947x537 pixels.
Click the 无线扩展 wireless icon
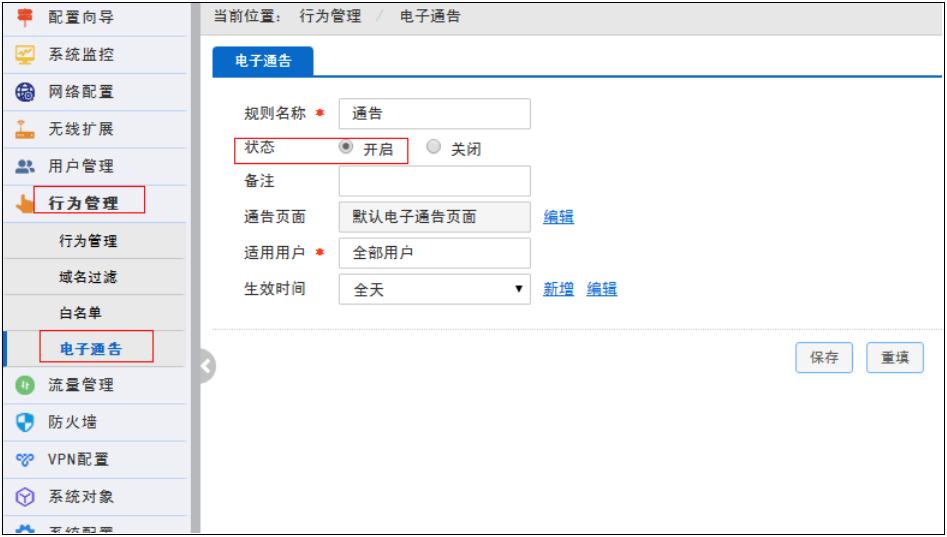(28, 129)
